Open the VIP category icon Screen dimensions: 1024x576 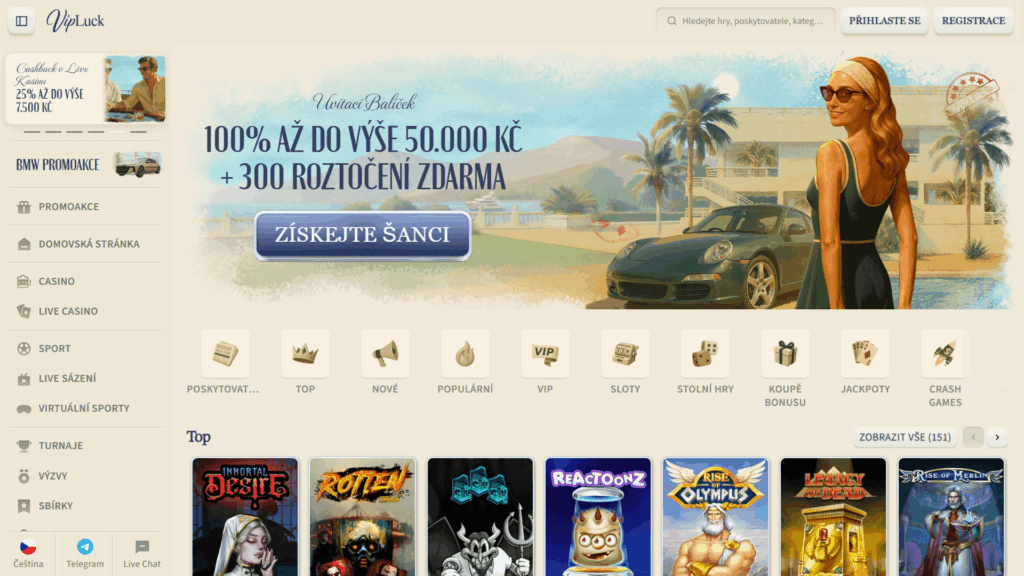click(x=545, y=353)
